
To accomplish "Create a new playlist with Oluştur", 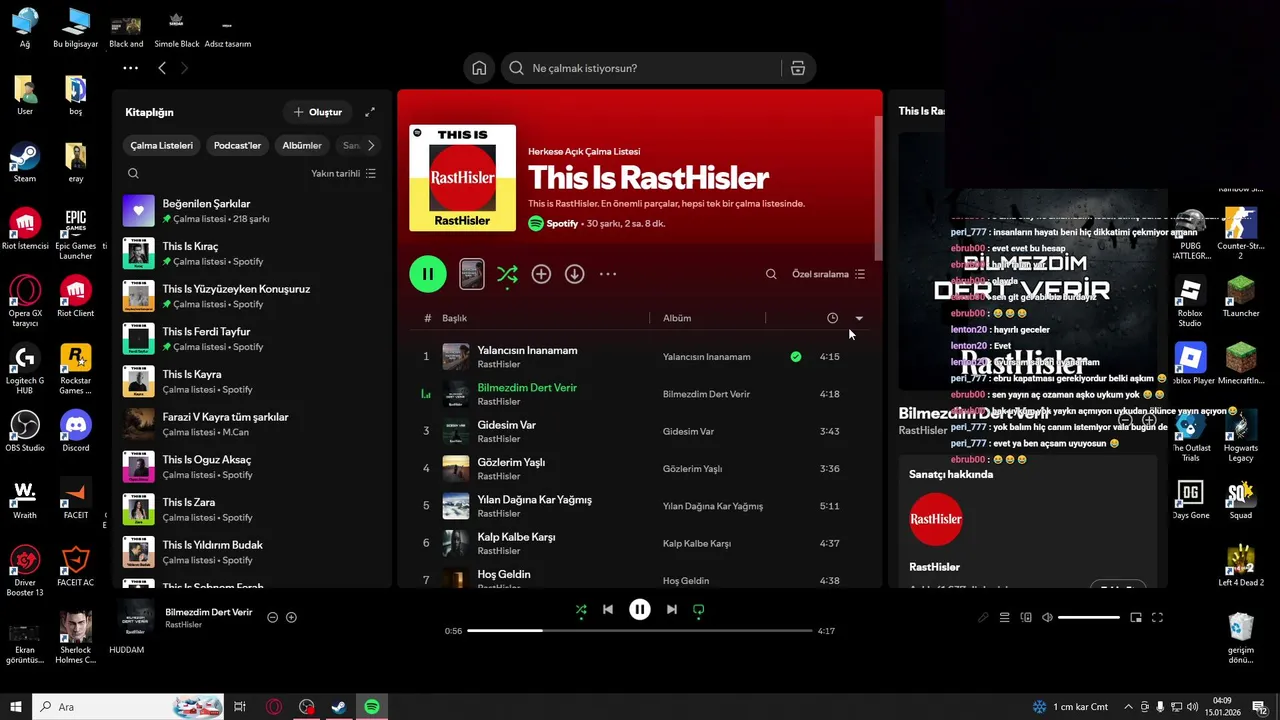I will tap(317, 112).
